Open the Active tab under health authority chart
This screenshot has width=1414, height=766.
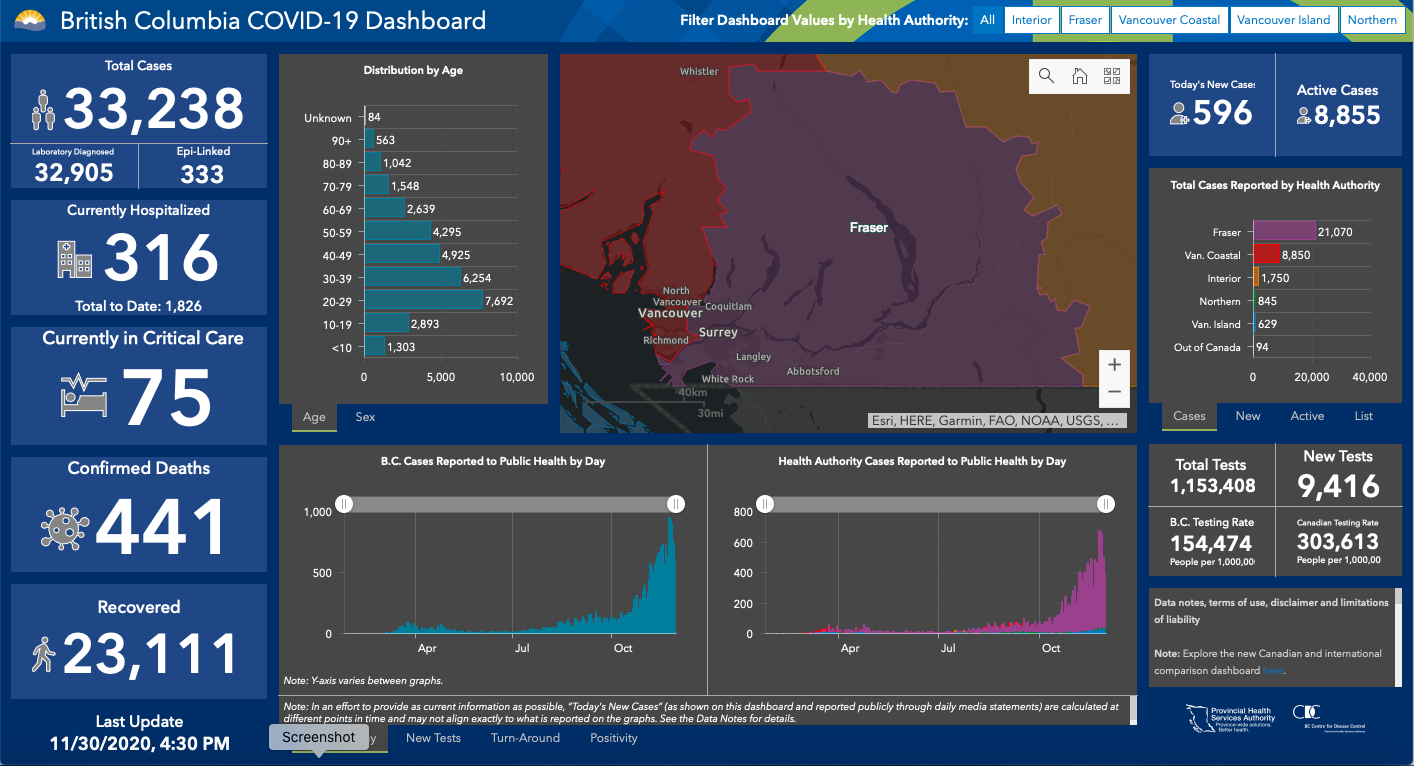pos(1307,416)
